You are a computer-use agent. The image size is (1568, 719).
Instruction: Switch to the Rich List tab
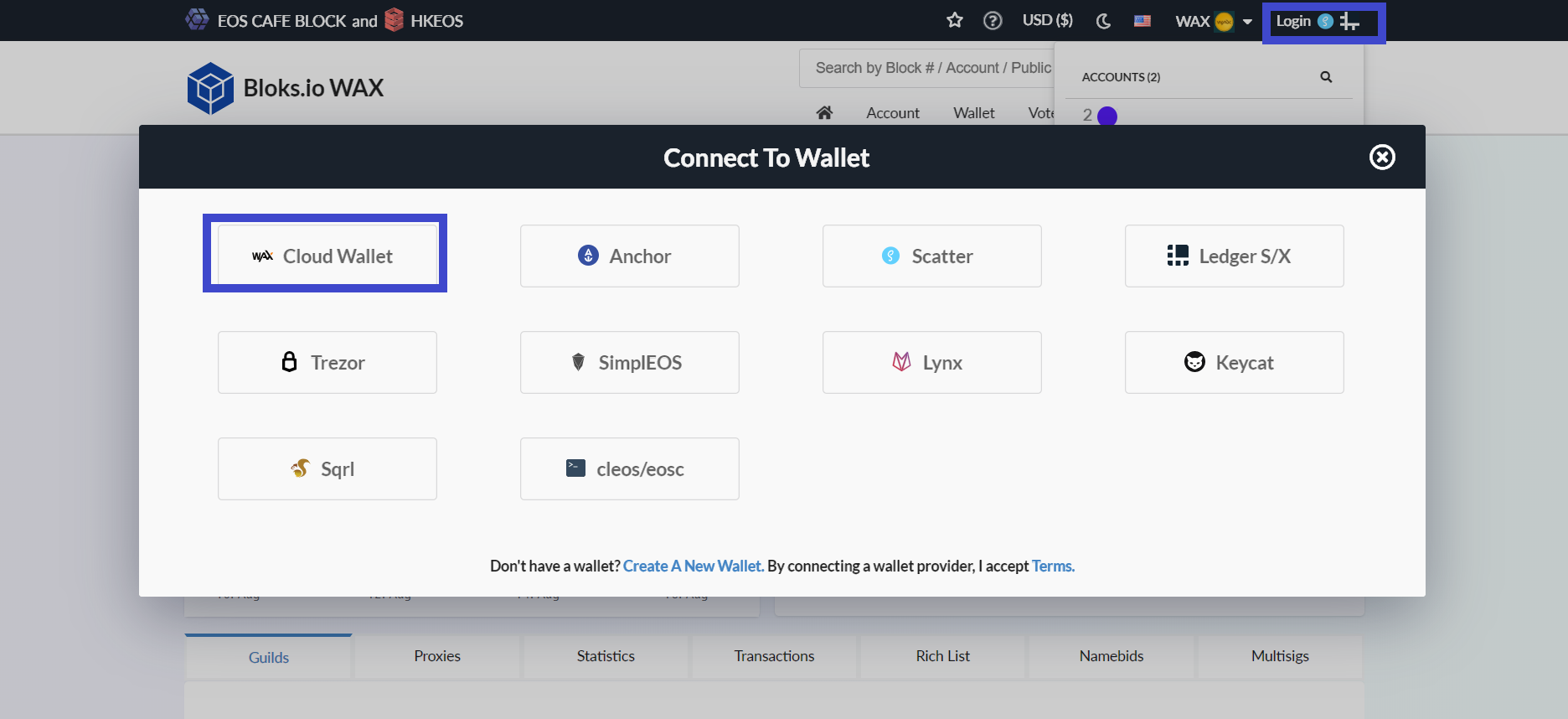tap(943, 656)
